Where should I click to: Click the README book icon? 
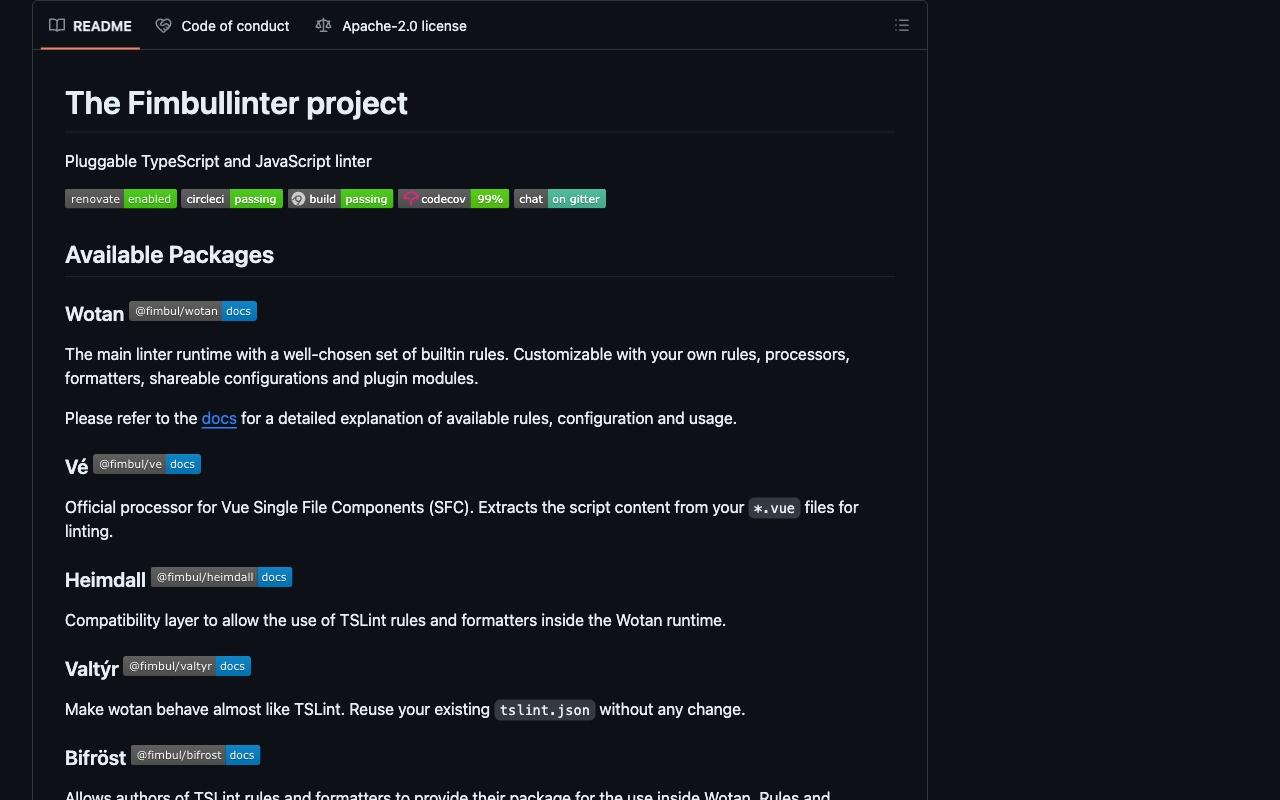[57, 26]
